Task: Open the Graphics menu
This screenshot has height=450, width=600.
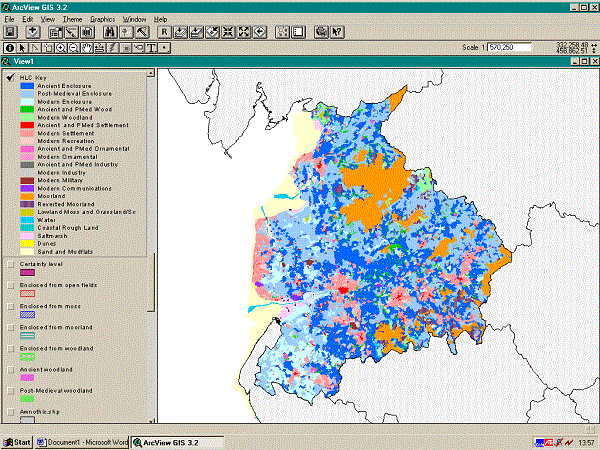Action: point(103,19)
